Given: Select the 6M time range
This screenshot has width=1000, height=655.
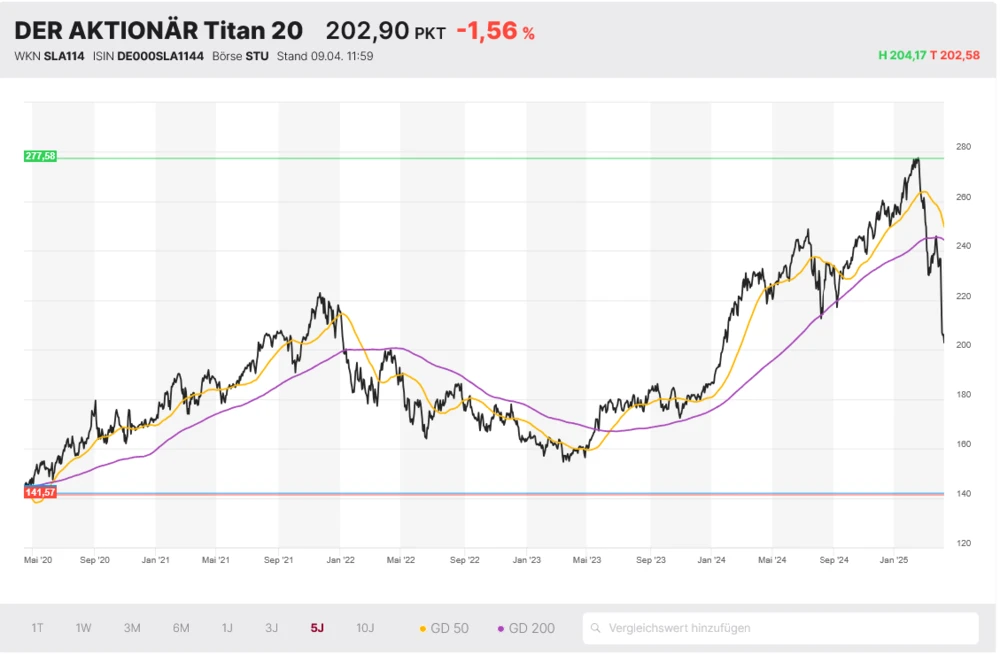Looking at the screenshot, I should pos(181,628).
